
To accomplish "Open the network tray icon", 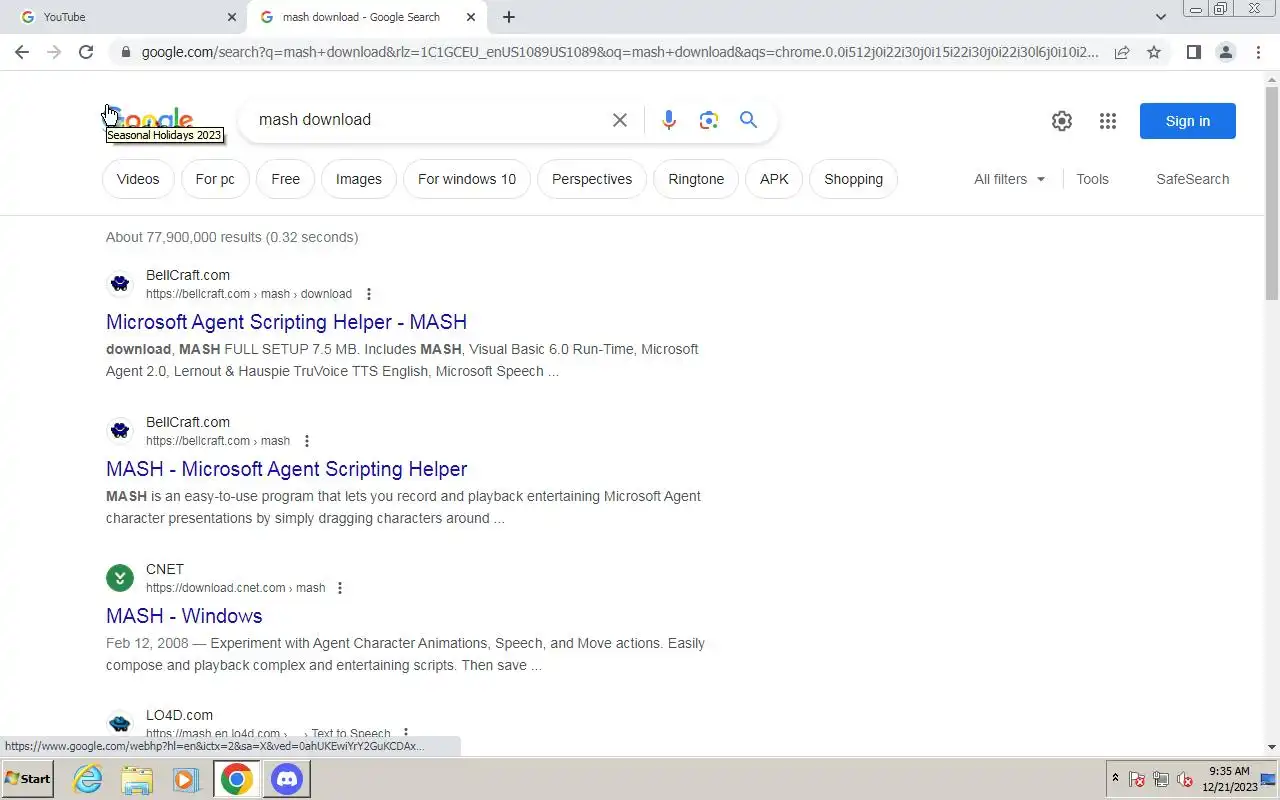I will [x=1161, y=780].
